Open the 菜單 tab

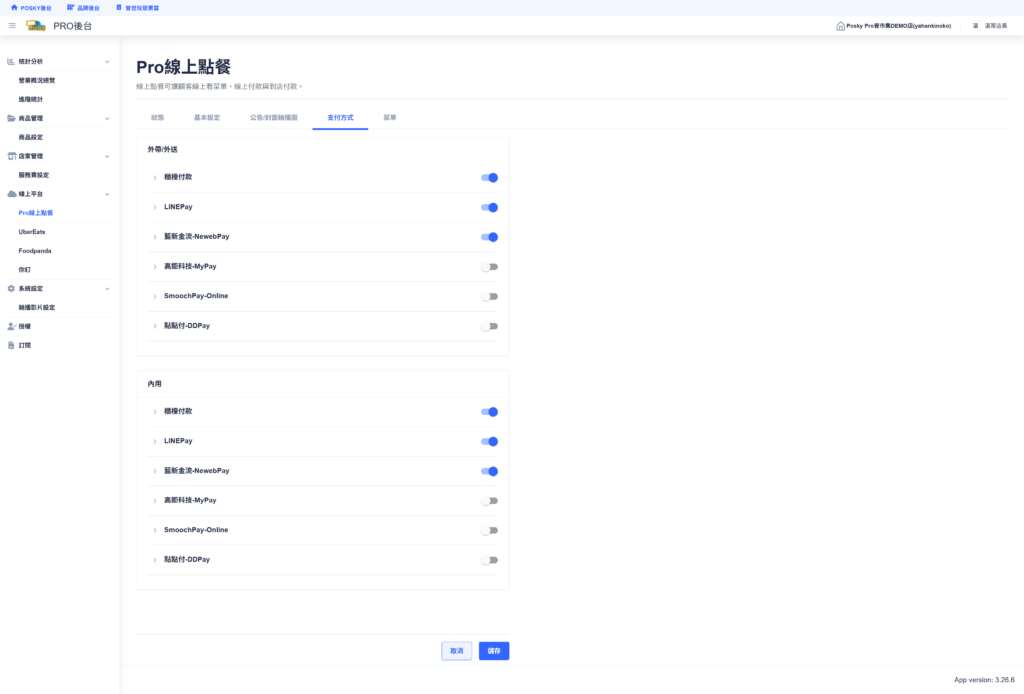click(390, 118)
